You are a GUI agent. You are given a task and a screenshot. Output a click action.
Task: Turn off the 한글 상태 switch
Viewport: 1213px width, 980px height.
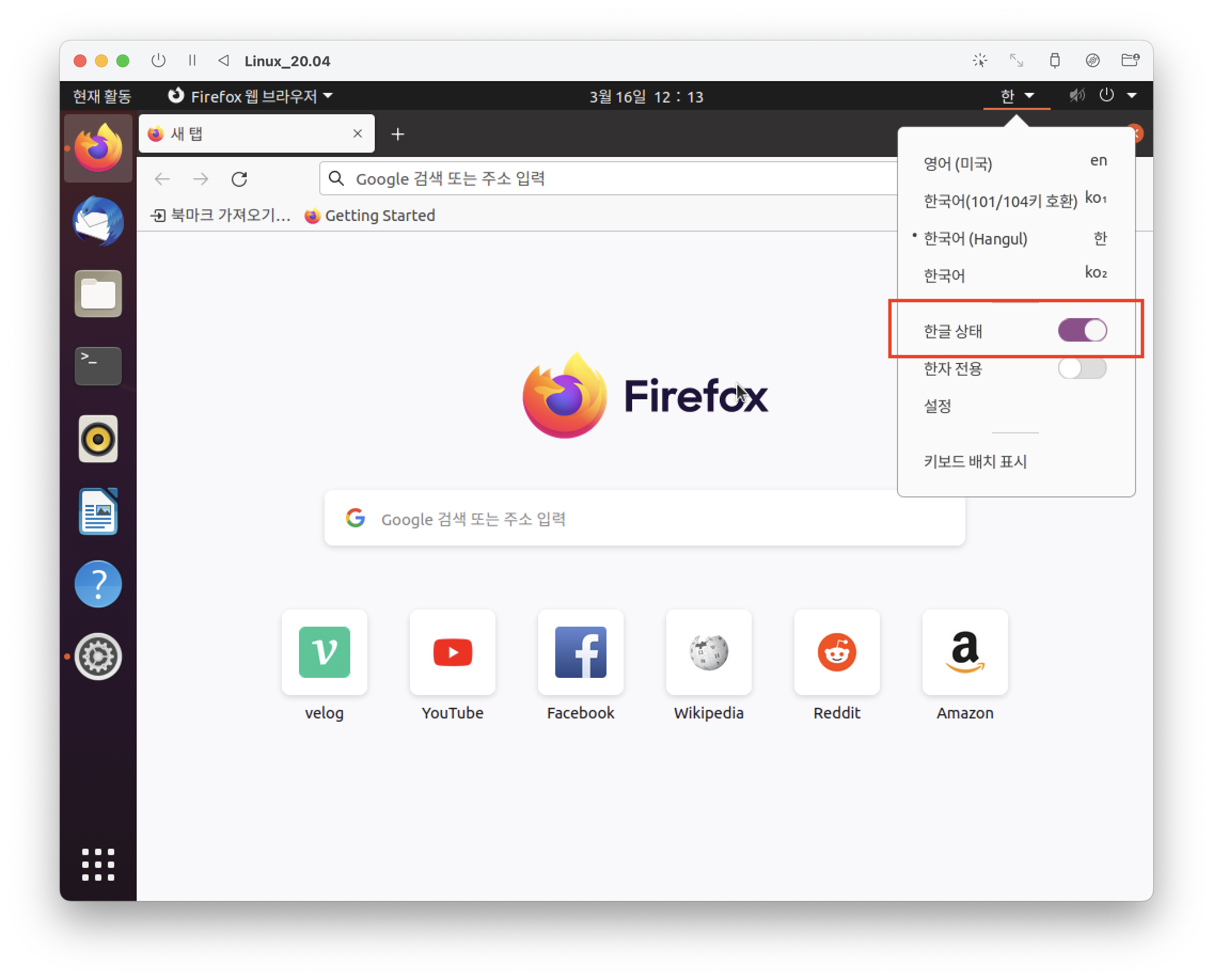pos(1082,330)
